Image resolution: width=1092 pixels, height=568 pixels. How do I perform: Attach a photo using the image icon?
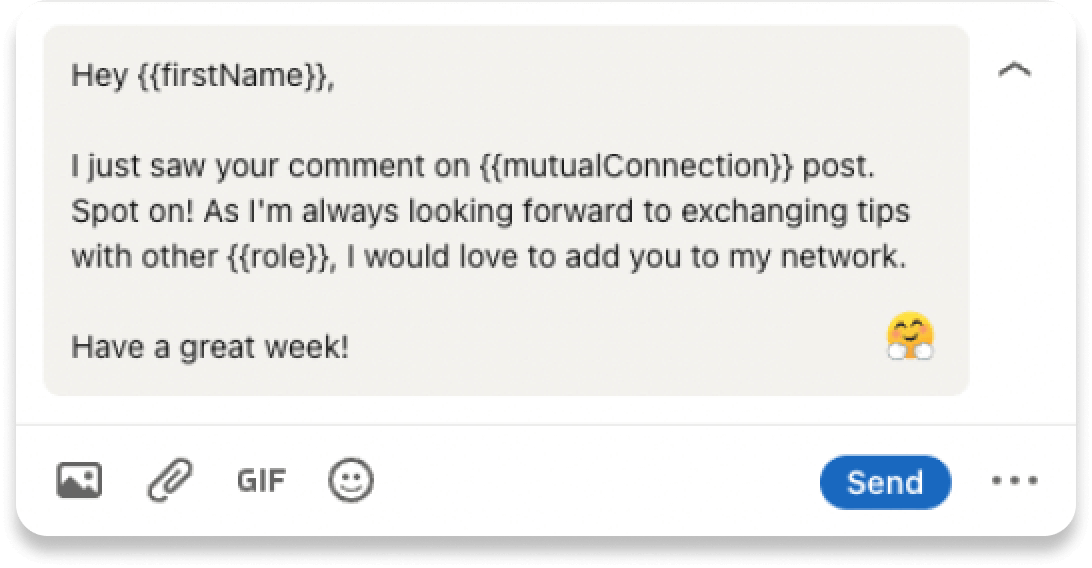78,482
